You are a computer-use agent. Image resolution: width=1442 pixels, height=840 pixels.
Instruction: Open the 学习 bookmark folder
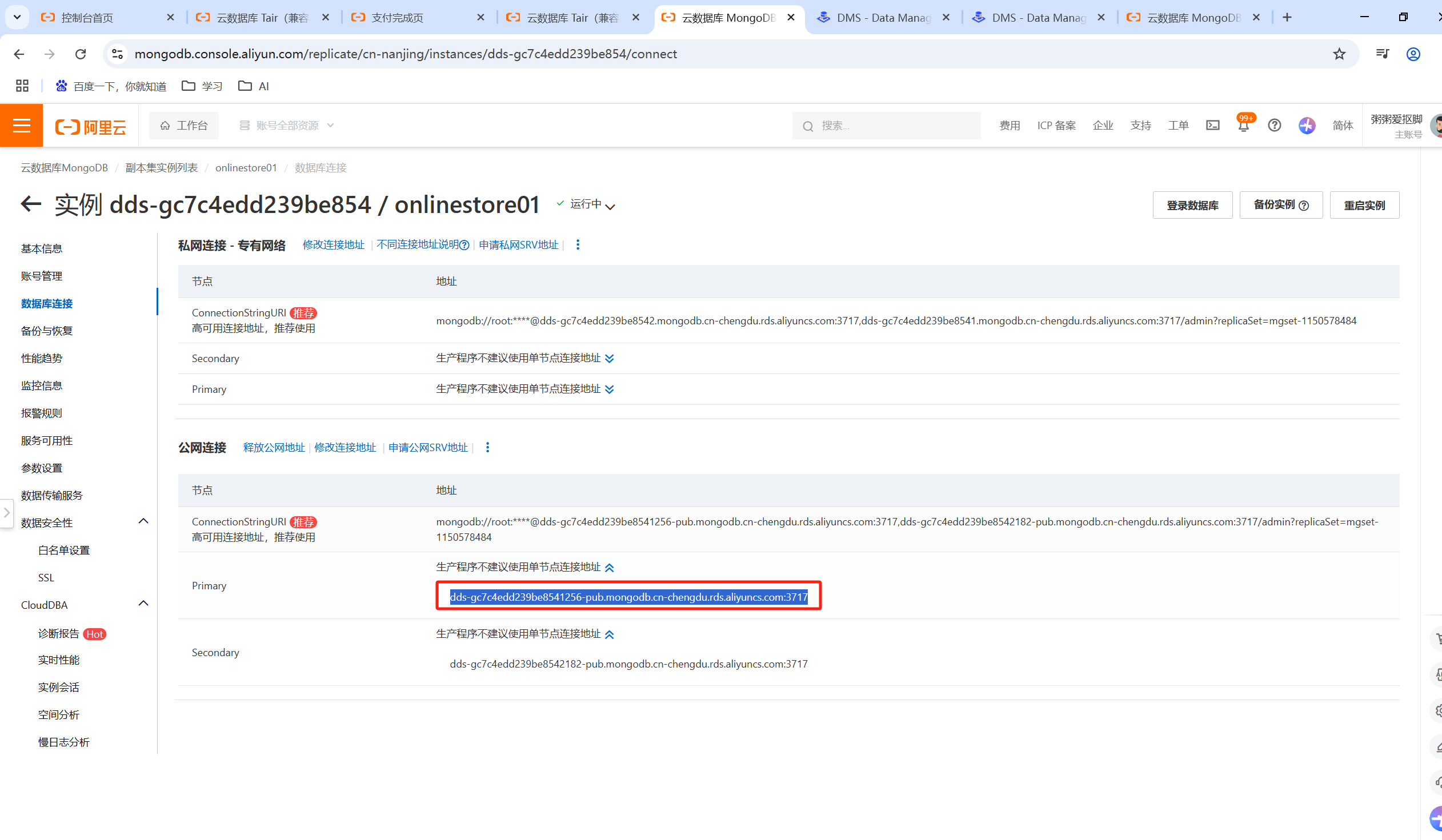click(x=202, y=86)
